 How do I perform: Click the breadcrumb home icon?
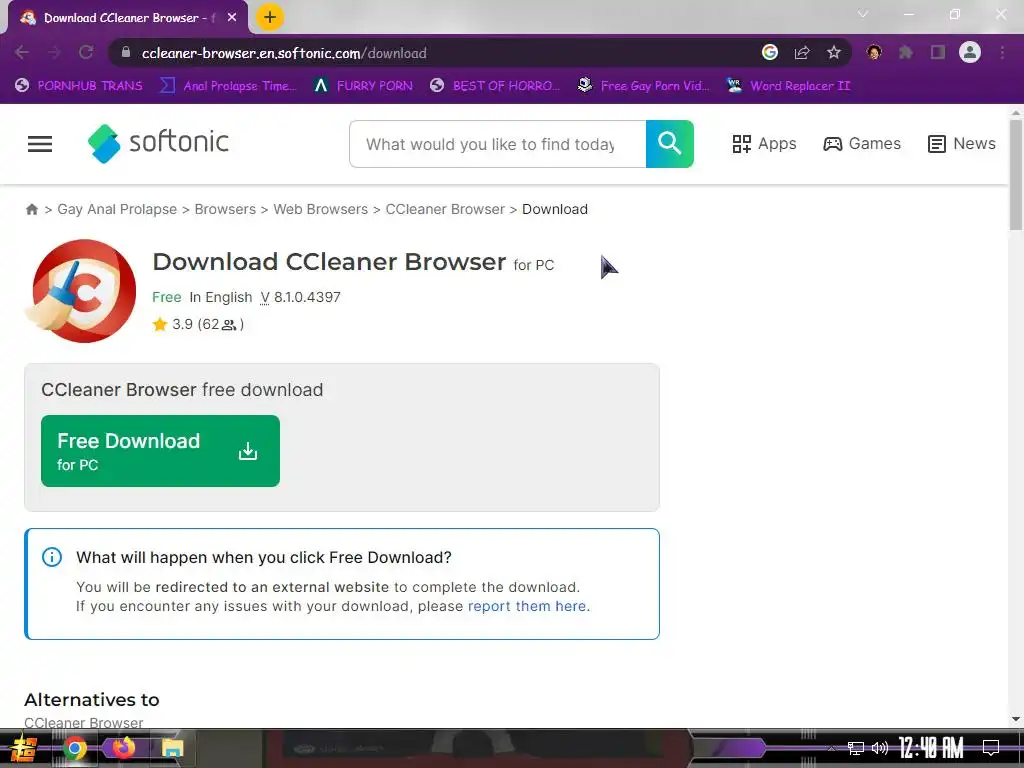[x=31, y=210]
